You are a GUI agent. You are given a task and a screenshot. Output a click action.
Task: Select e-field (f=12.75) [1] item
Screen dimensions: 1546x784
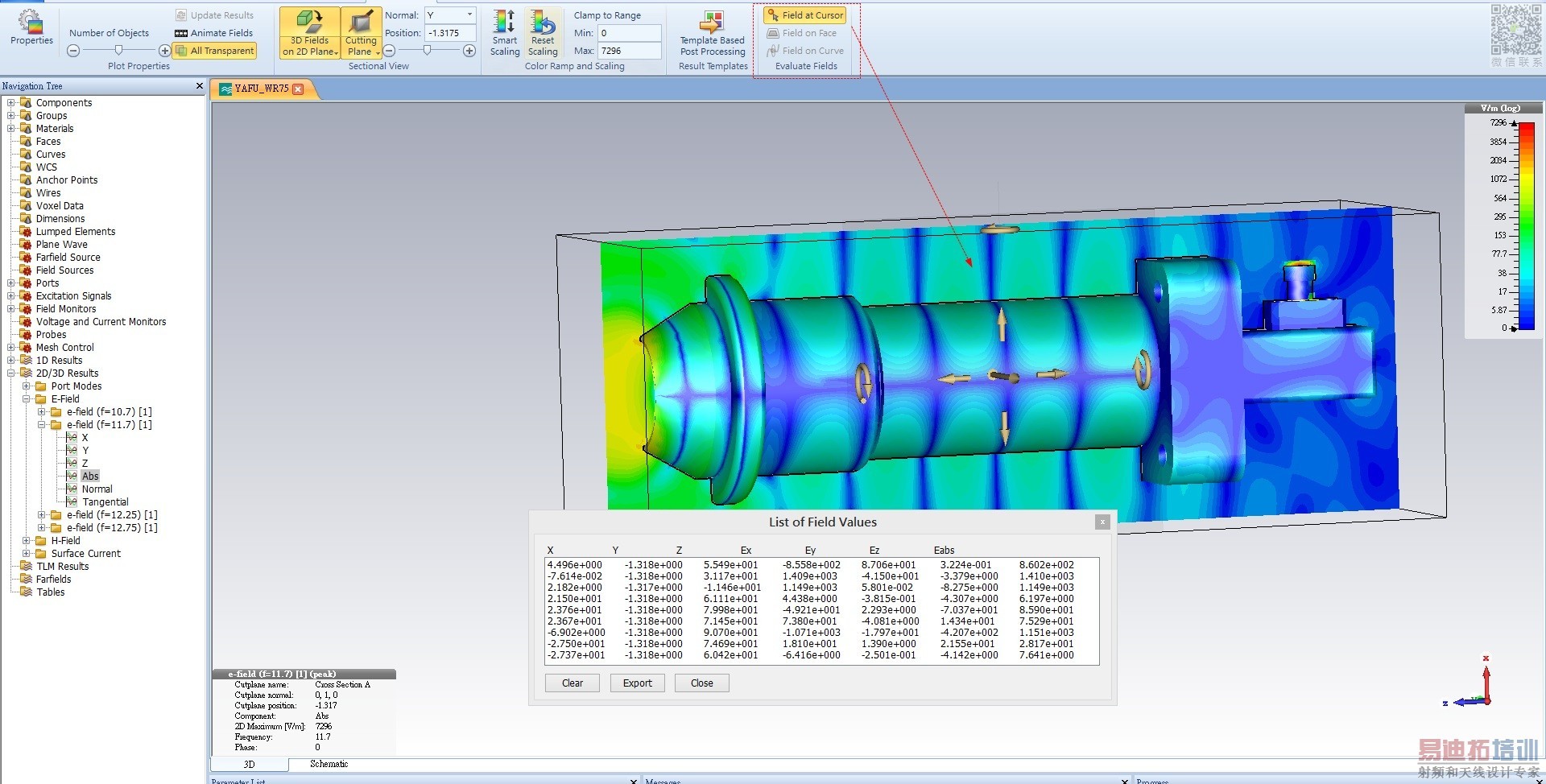tap(112, 528)
